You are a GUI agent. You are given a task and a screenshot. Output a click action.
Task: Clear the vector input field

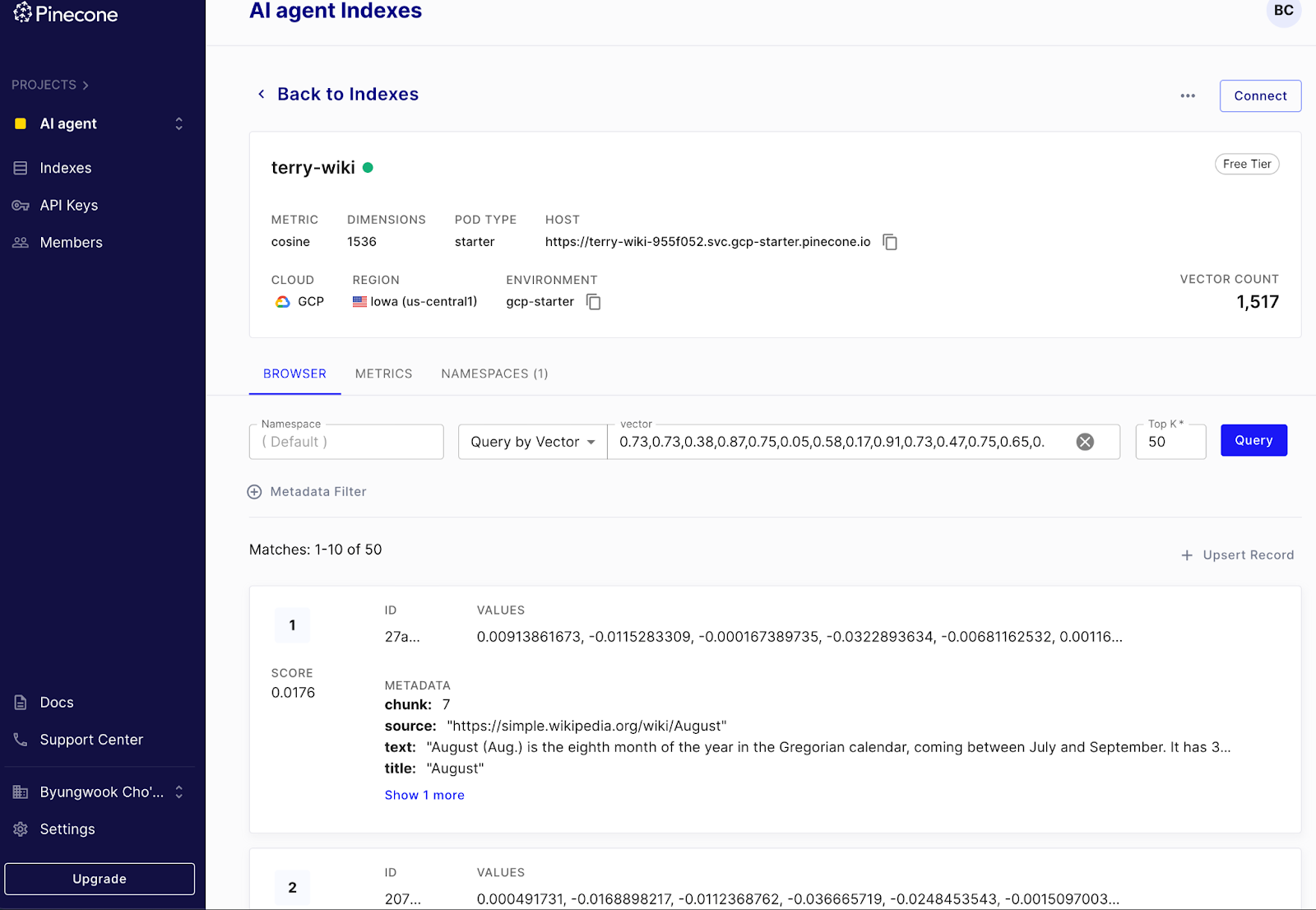coord(1086,442)
